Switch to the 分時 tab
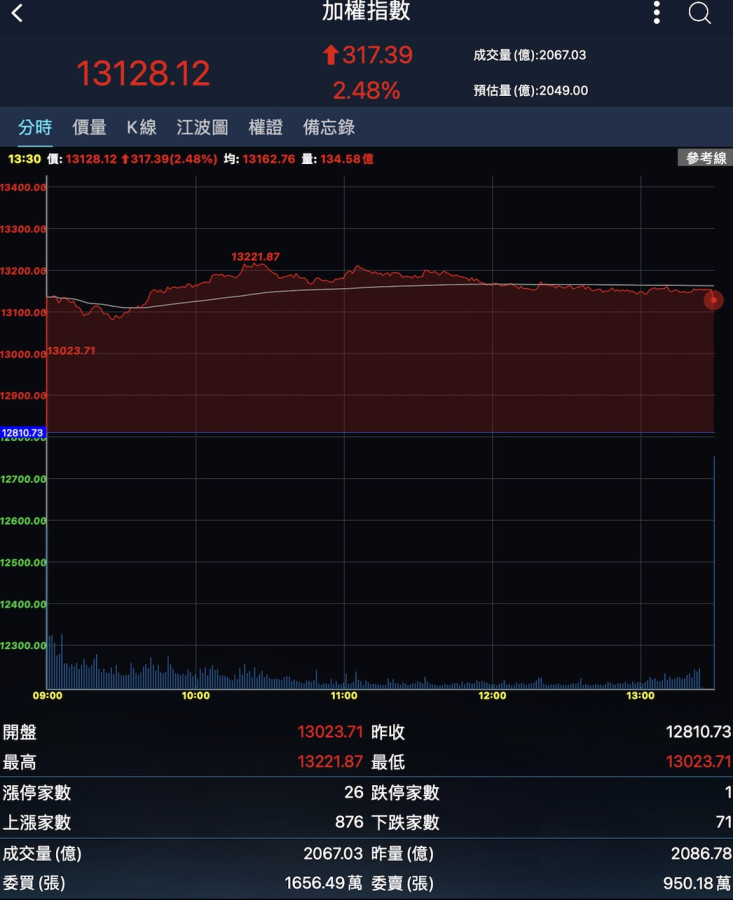This screenshot has height=900, width=733. 35,127
